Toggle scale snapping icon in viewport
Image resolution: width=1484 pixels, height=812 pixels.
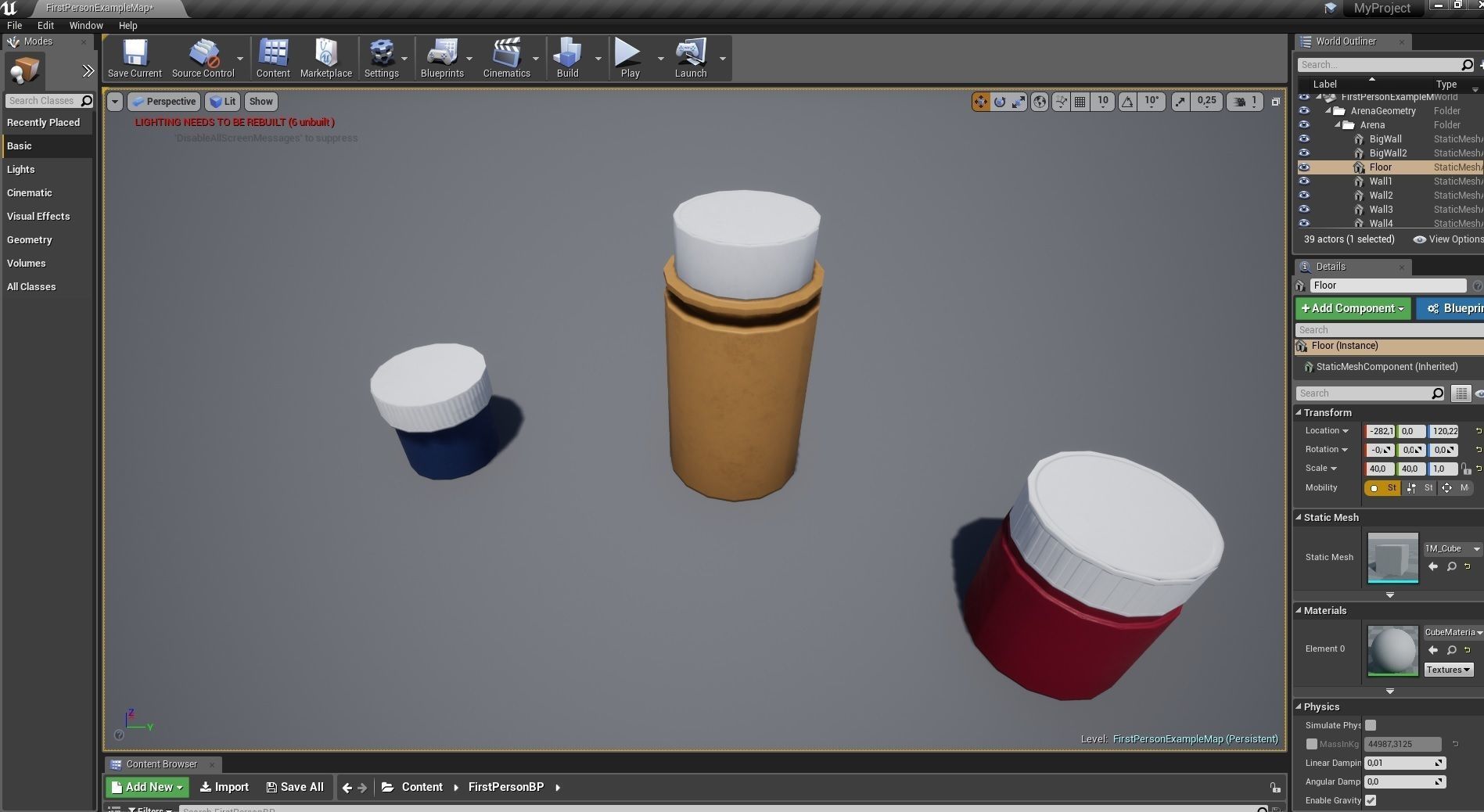point(1180,102)
